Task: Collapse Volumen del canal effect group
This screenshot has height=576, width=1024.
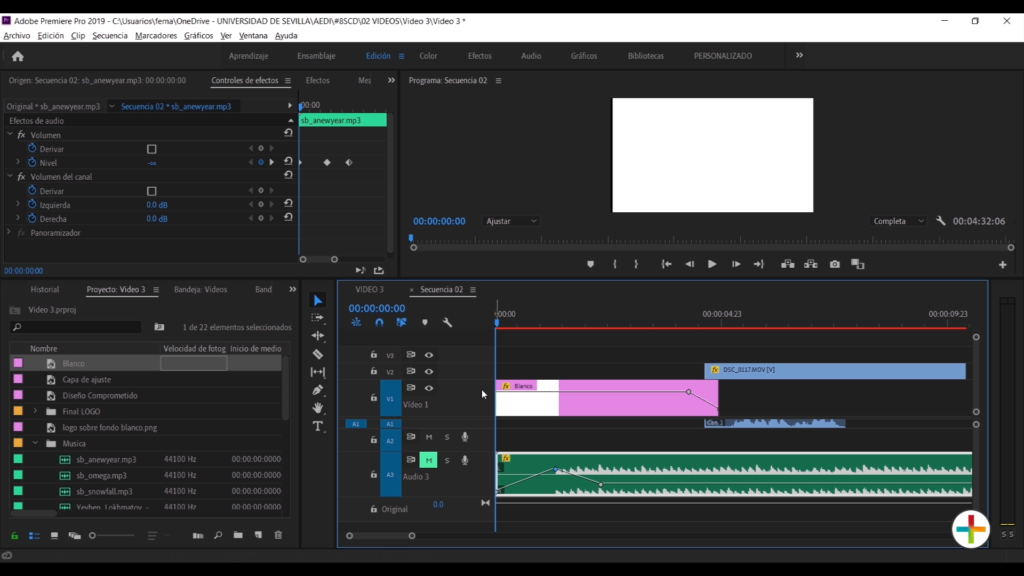Action: point(10,176)
